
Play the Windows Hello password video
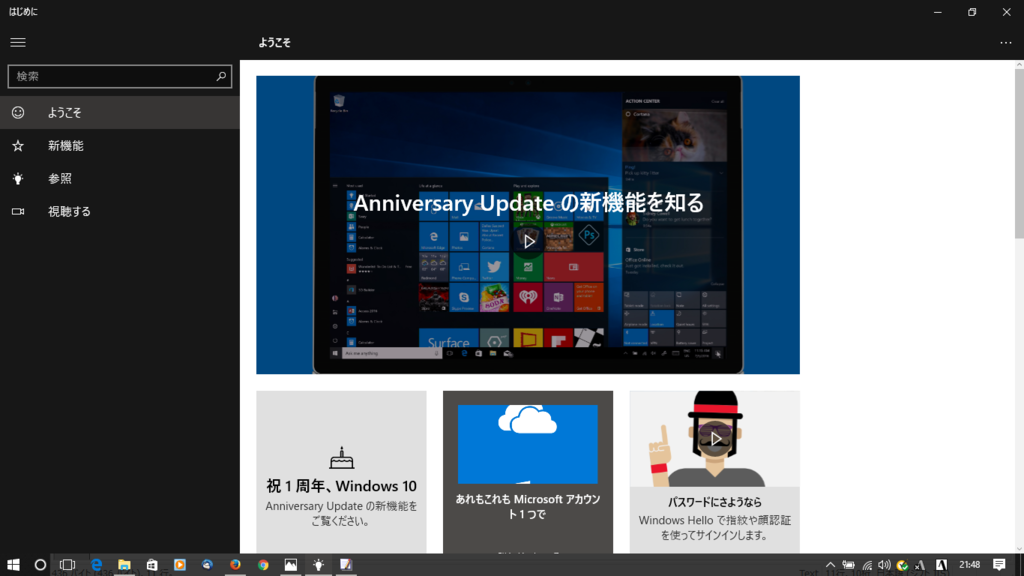pos(716,439)
